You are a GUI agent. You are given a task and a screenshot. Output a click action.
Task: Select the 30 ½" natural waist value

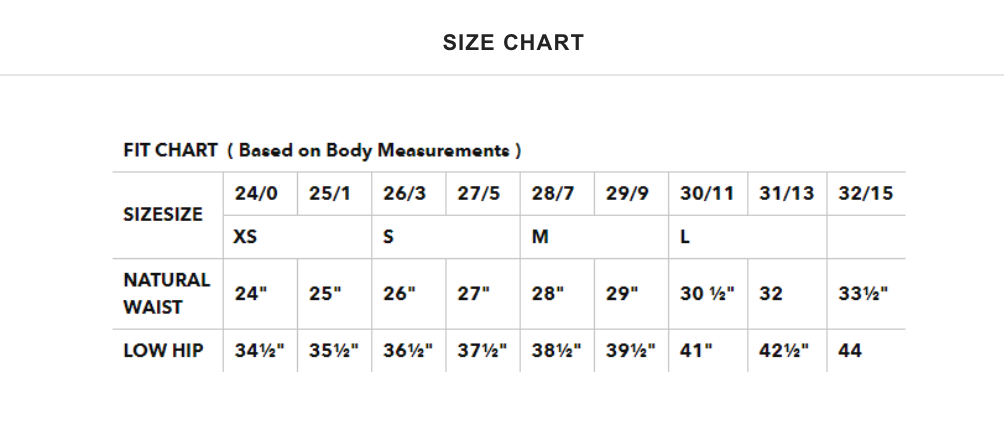click(708, 294)
